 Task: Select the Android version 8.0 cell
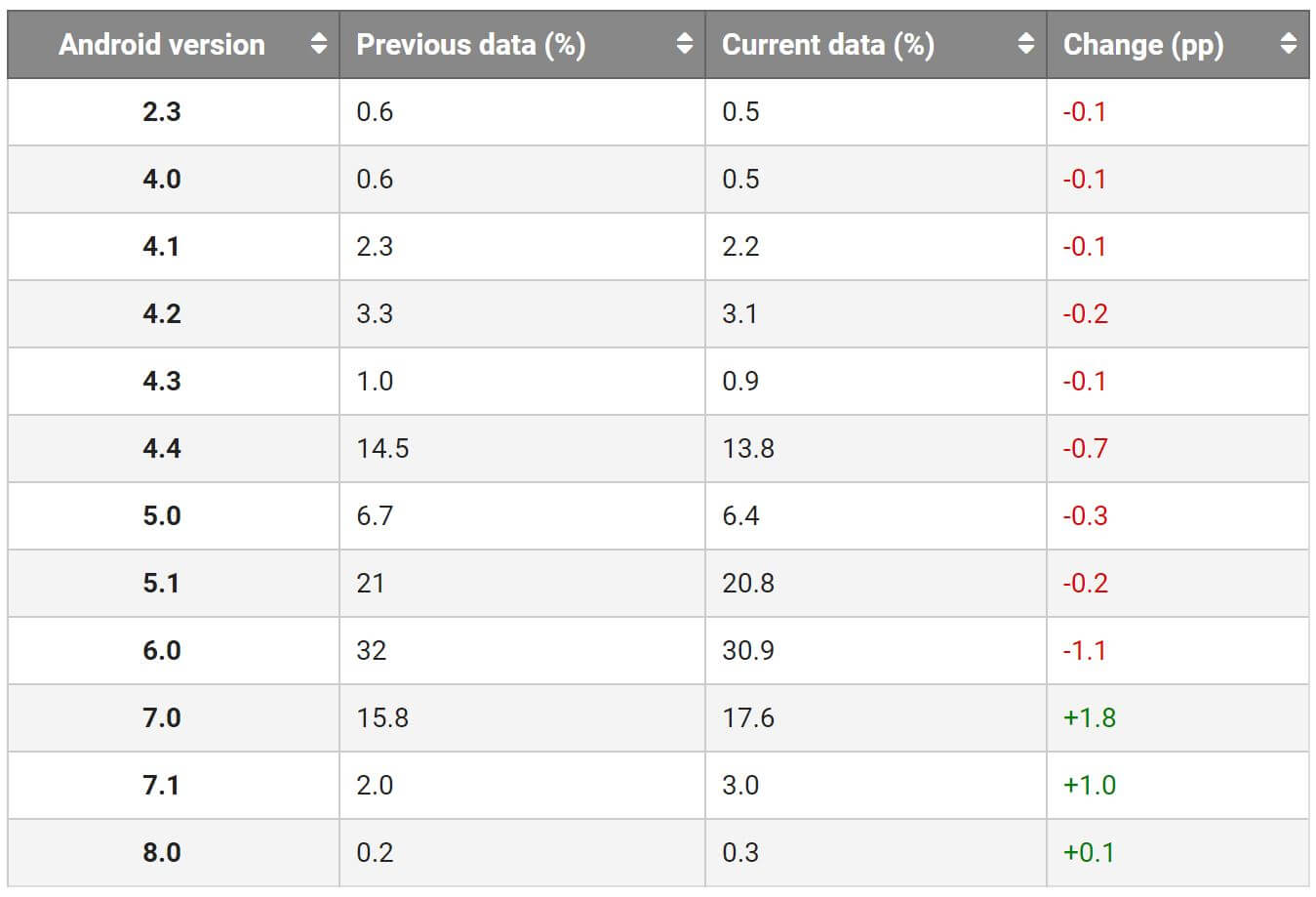(162, 852)
